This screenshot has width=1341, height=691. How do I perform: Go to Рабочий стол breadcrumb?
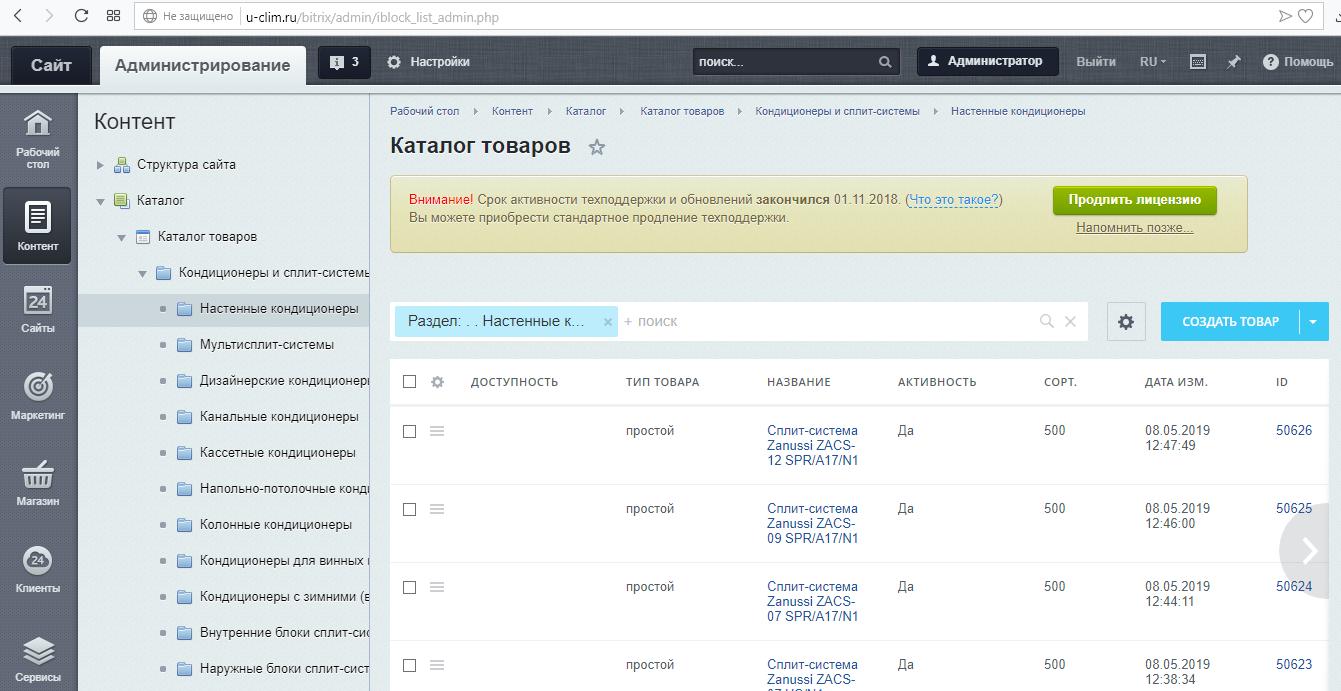pyautogui.click(x=424, y=111)
